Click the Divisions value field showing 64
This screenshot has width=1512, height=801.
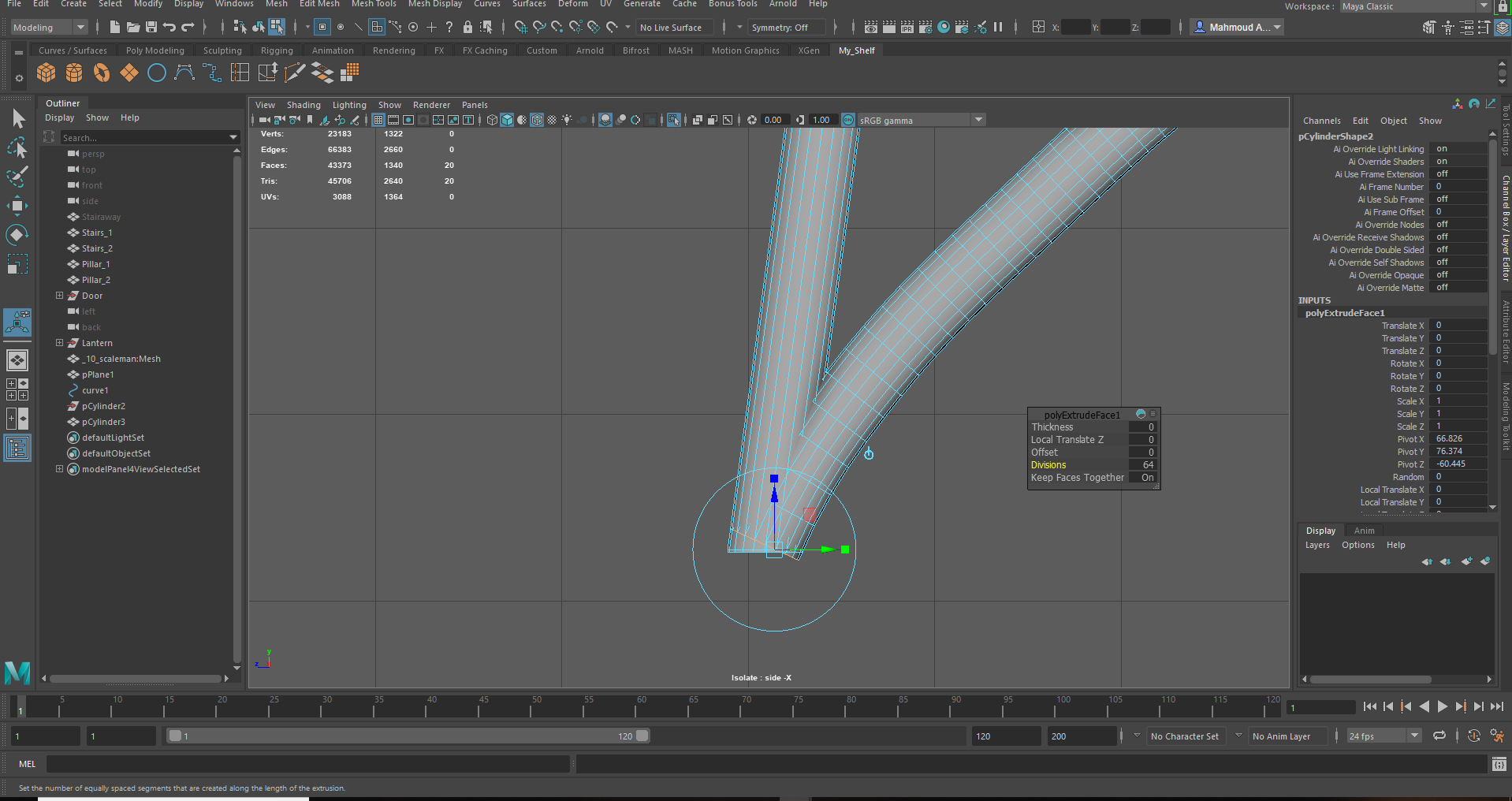[1145, 464]
